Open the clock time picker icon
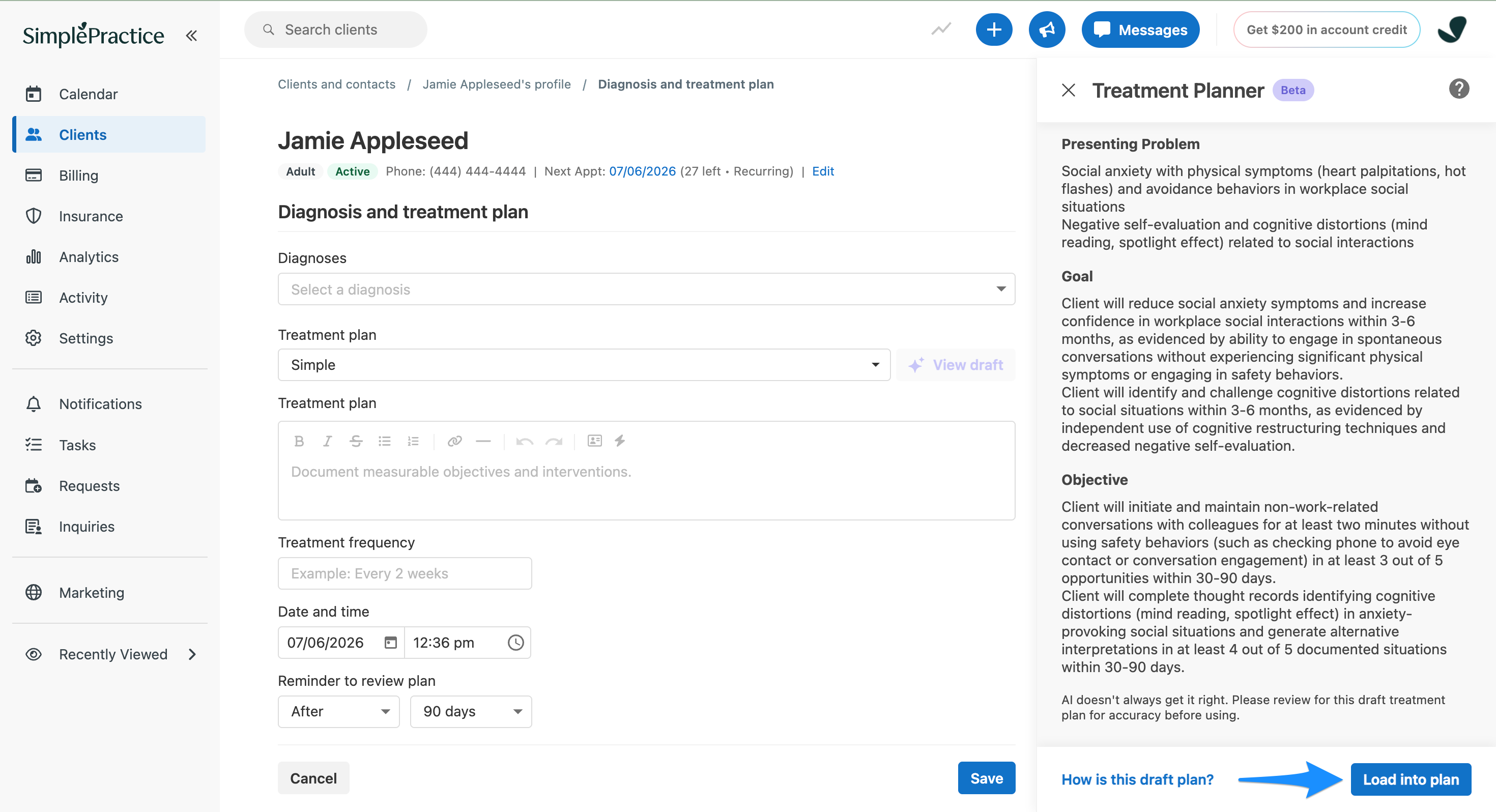Image resolution: width=1496 pixels, height=812 pixels. click(x=515, y=643)
